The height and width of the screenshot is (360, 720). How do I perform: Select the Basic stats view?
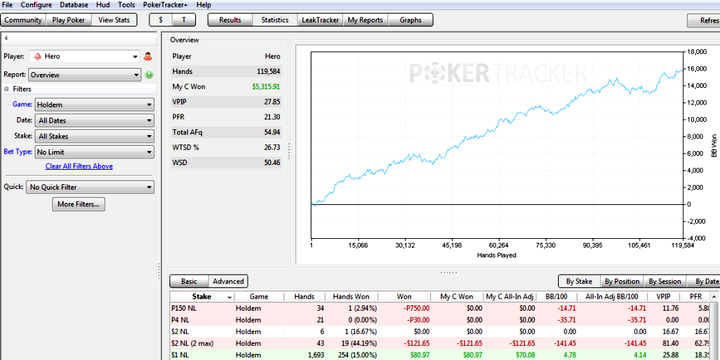click(x=189, y=281)
